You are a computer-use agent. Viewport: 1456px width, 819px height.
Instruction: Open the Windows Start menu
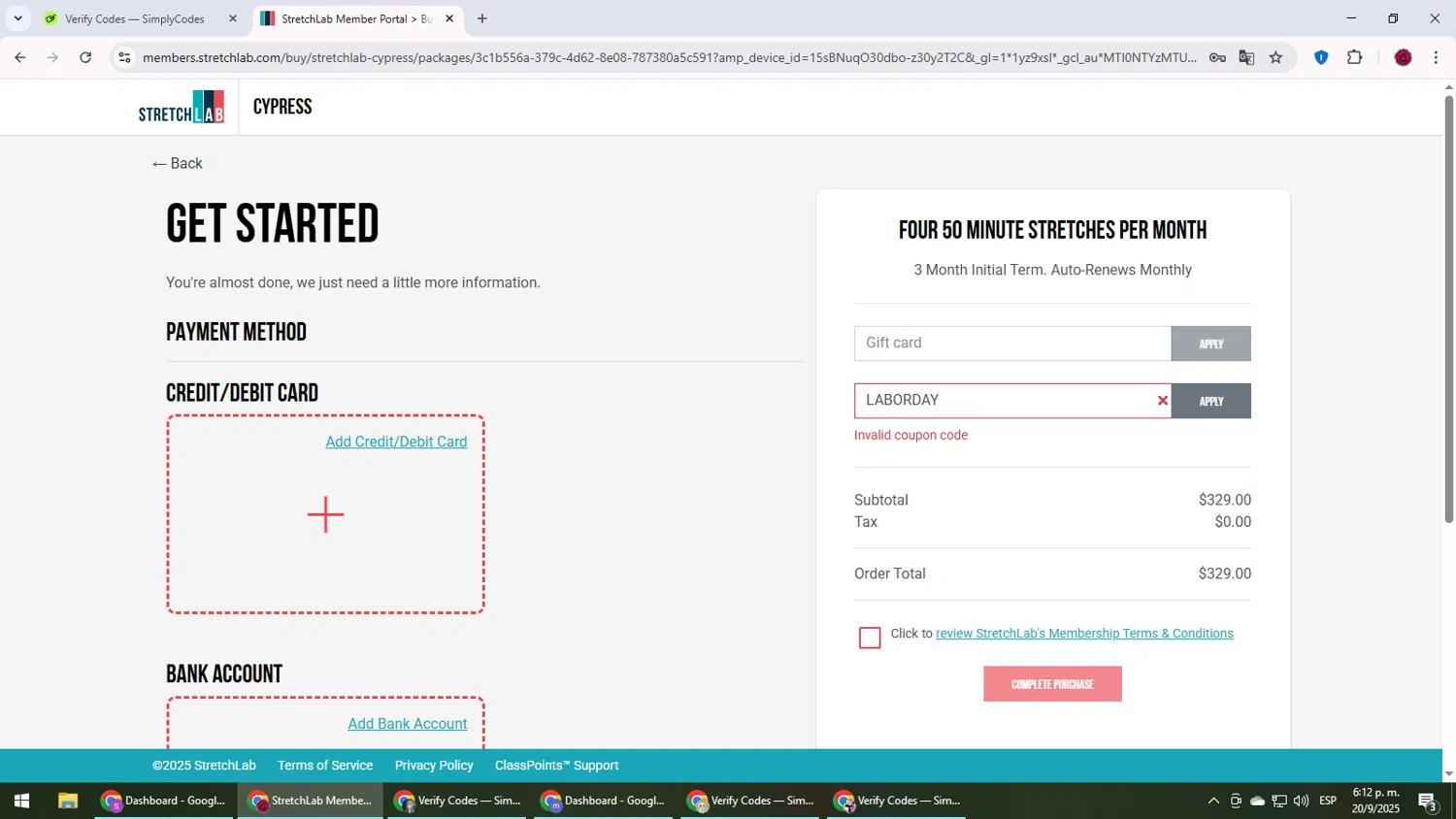(x=21, y=801)
